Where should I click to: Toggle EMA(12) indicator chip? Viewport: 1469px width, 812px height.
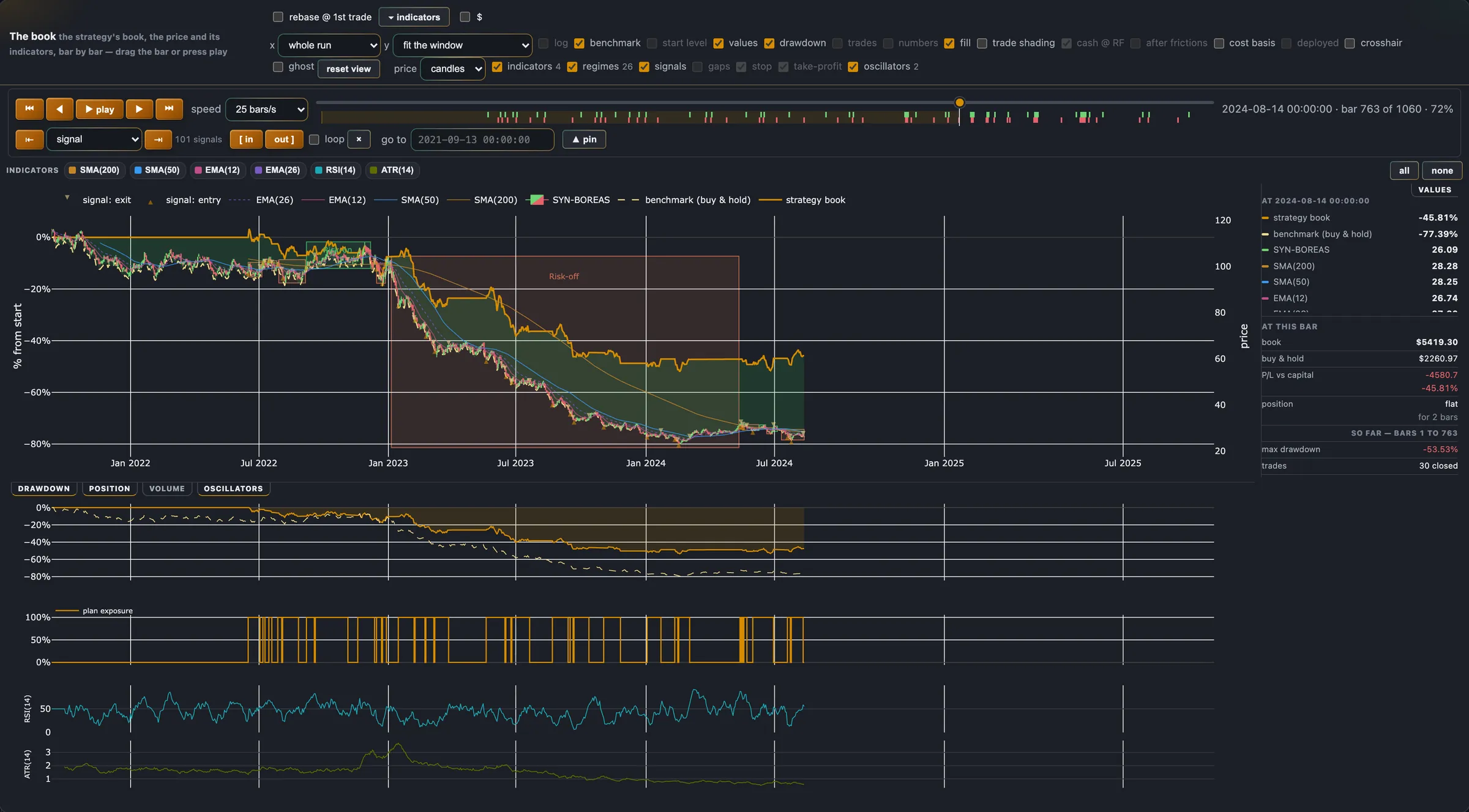click(217, 170)
